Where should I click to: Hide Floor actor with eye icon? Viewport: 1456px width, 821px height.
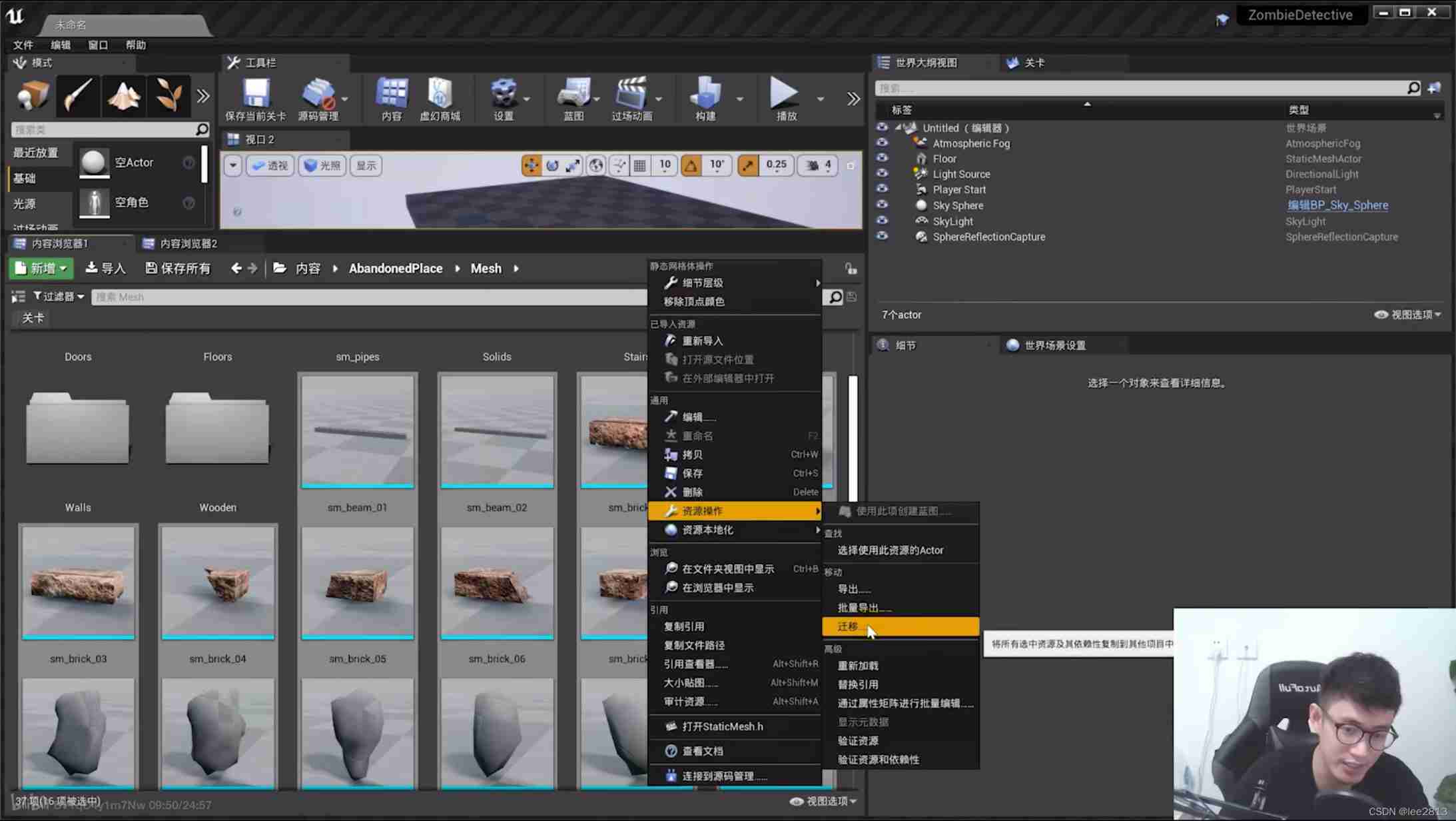tap(882, 159)
